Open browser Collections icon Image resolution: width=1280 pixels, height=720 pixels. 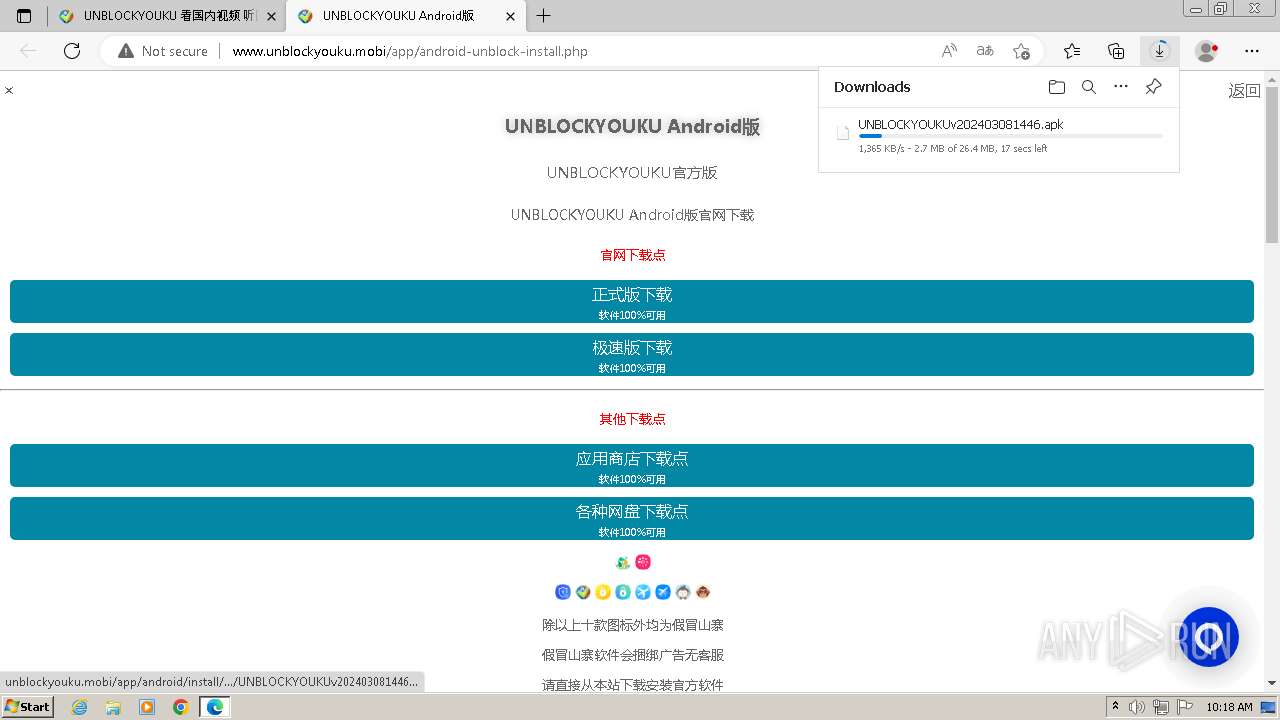click(1116, 51)
